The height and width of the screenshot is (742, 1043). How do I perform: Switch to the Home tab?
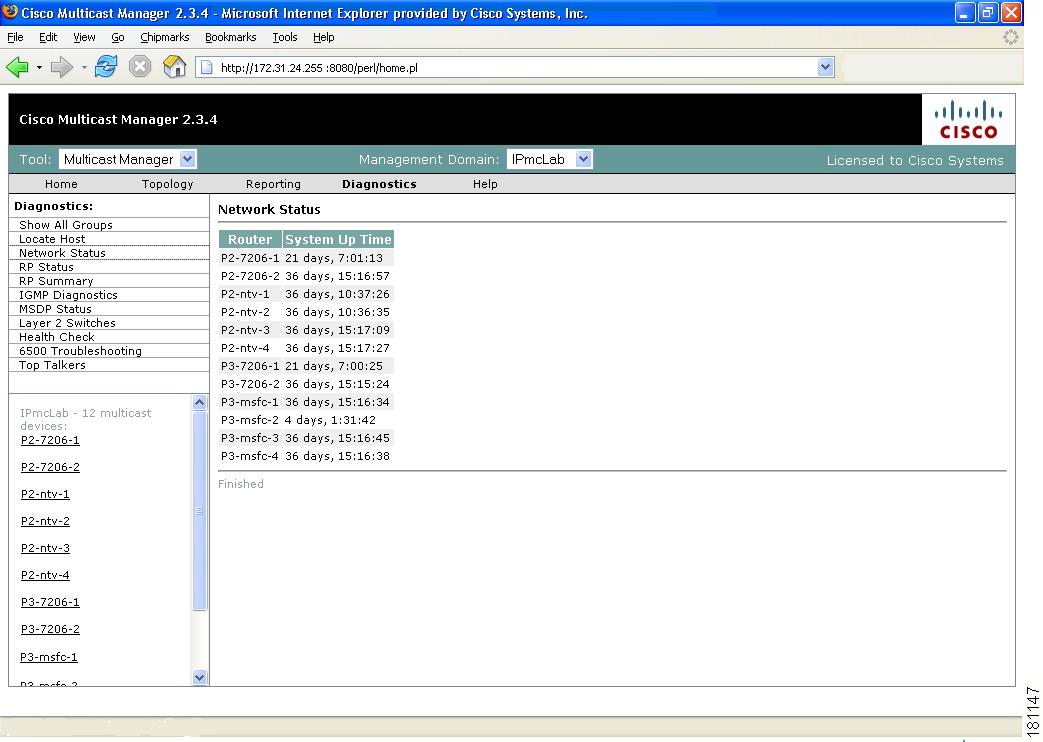[x=61, y=184]
